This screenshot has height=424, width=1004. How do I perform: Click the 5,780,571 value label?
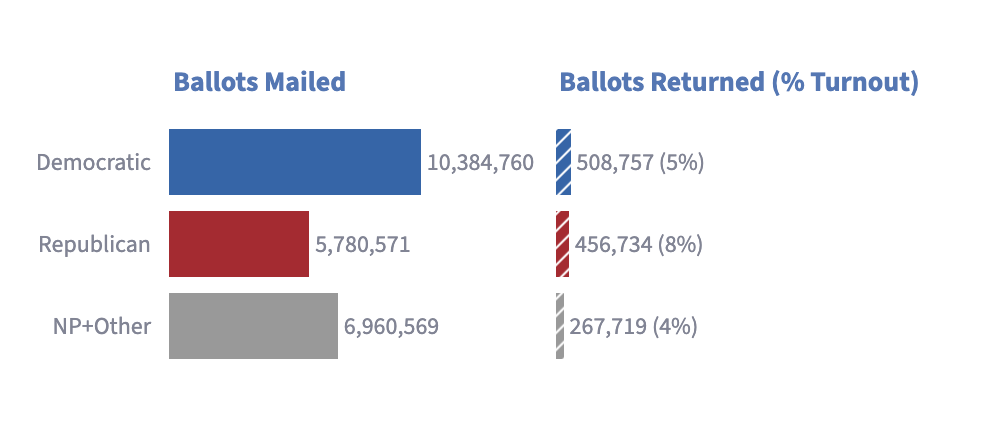362,245
